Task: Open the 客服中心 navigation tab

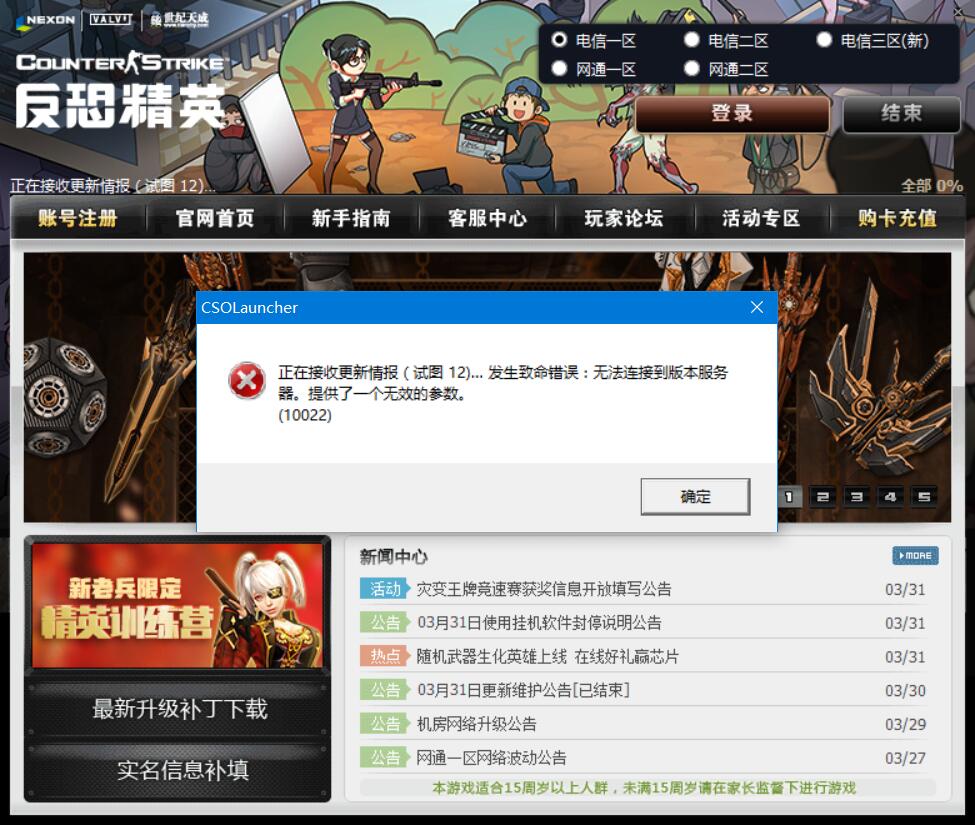Action: click(x=488, y=218)
